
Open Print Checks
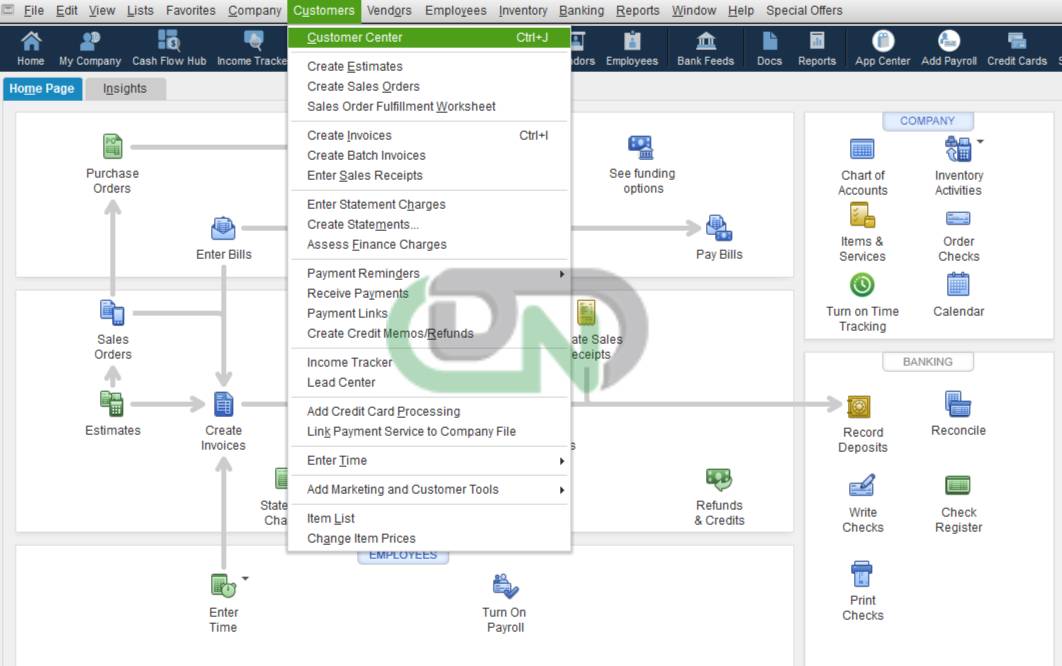pyautogui.click(x=862, y=578)
